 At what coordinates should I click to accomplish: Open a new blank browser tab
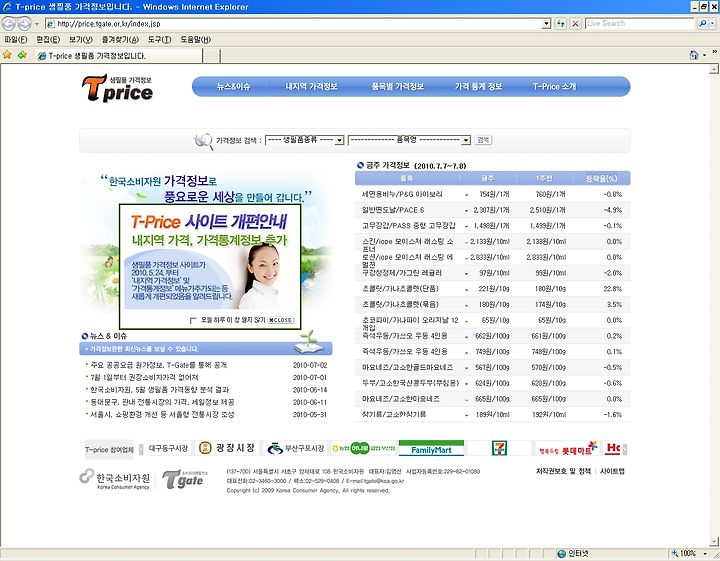tap(211, 56)
